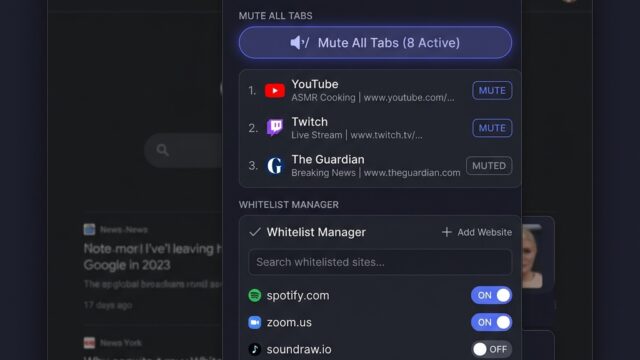640x360 pixels.
Task: Focus the Search whitelisted sites field
Action: pos(380,262)
